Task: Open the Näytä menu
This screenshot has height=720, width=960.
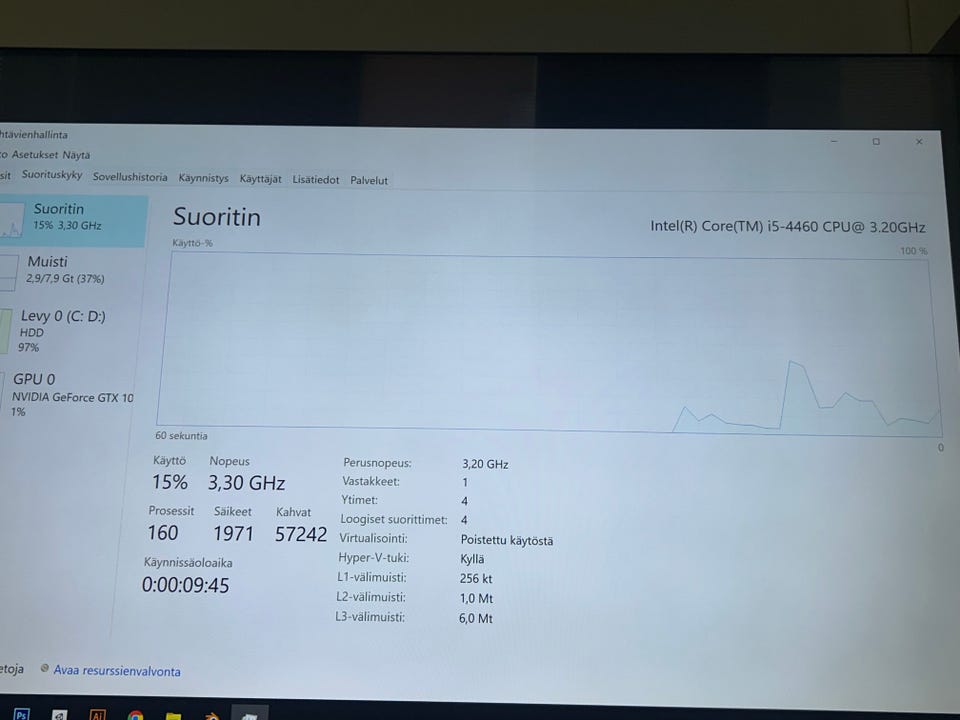Action: [76, 155]
